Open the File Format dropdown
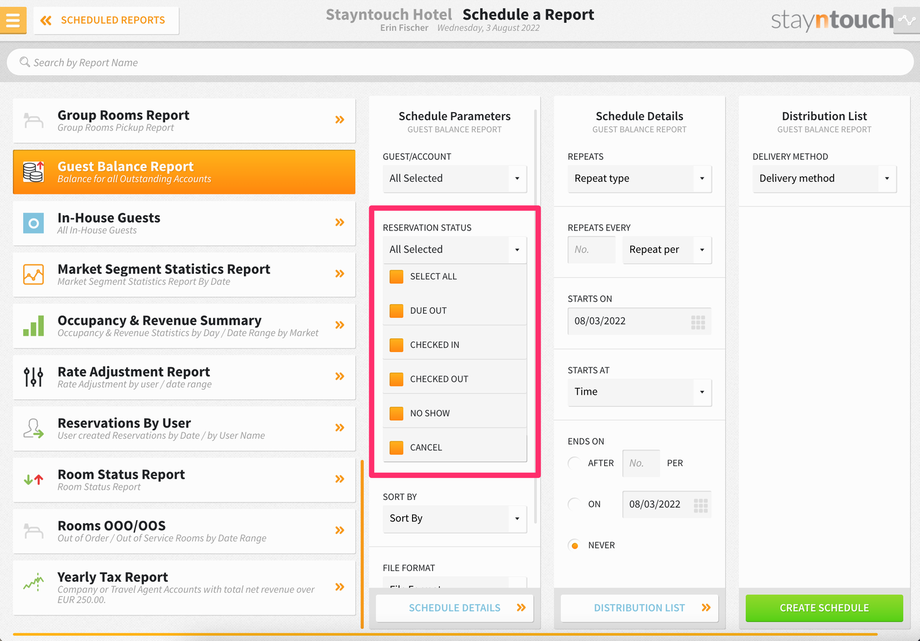 (455, 582)
